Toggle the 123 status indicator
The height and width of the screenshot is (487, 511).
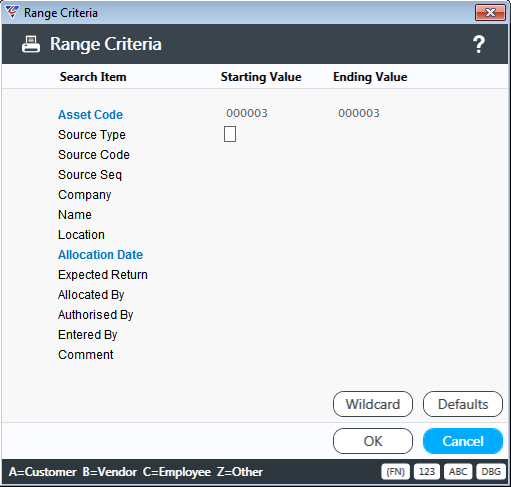pos(427,472)
